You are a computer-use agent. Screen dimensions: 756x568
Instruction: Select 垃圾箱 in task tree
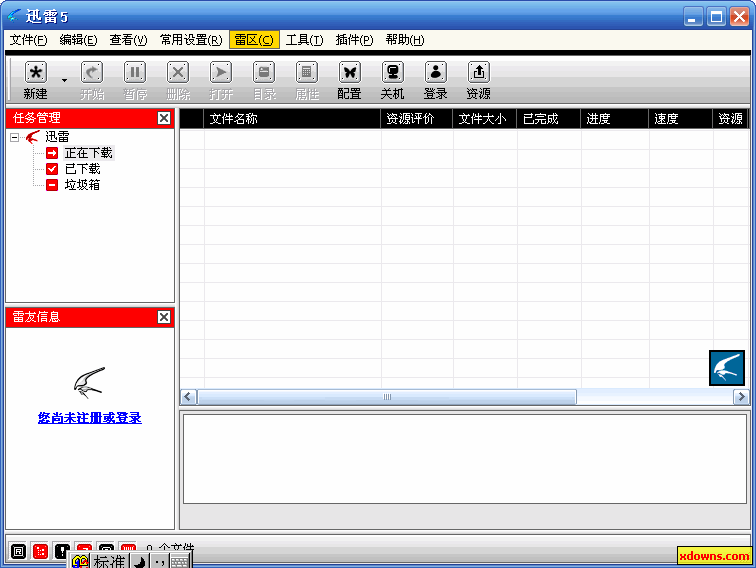point(82,185)
